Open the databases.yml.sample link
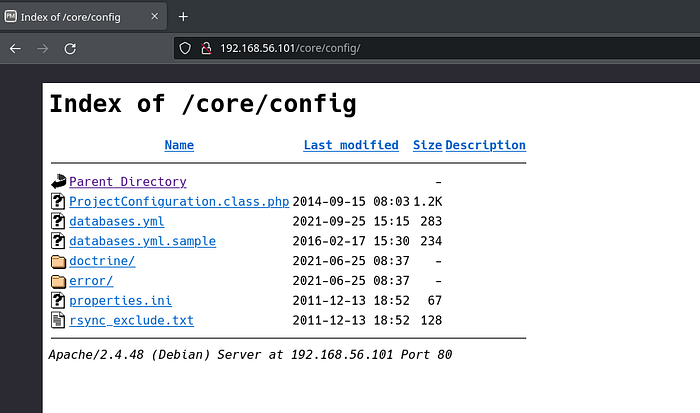700x413 pixels. coord(142,241)
